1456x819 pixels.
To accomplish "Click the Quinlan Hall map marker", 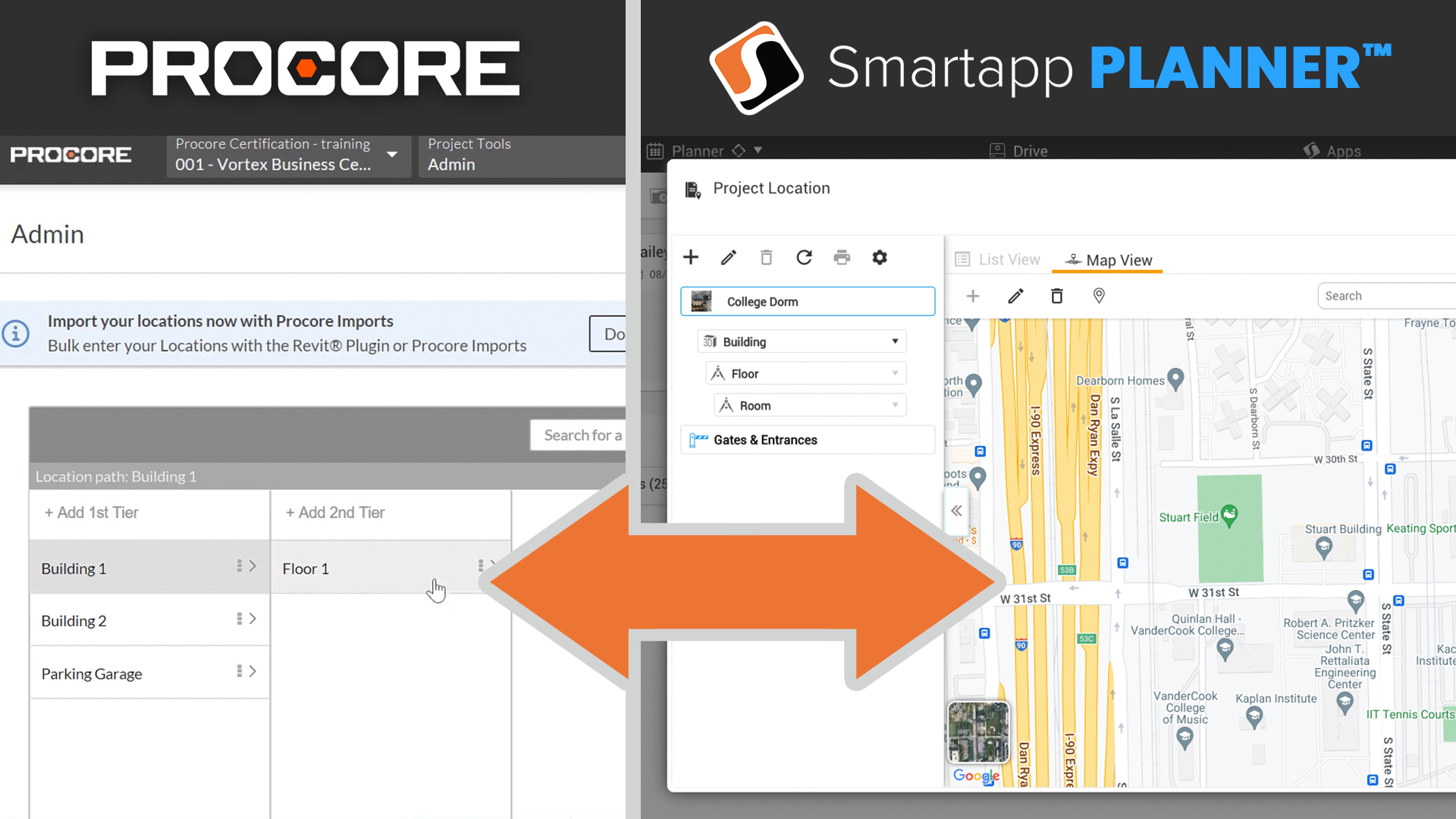I will pos(1225,649).
